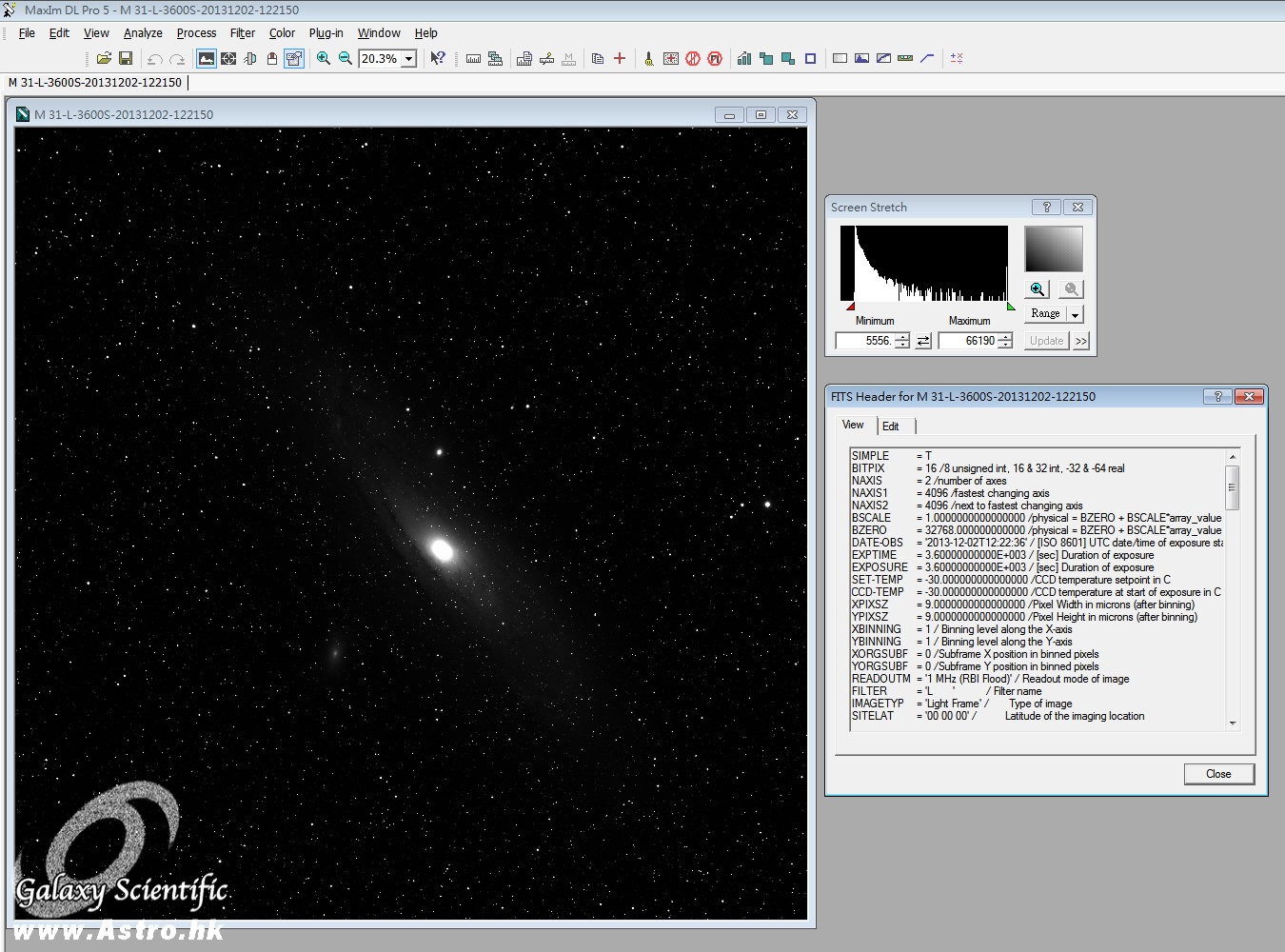This screenshot has height=952, width=1285.
Task: Swap minimum and maximum stretch values
Action: [x=923, y=341]
